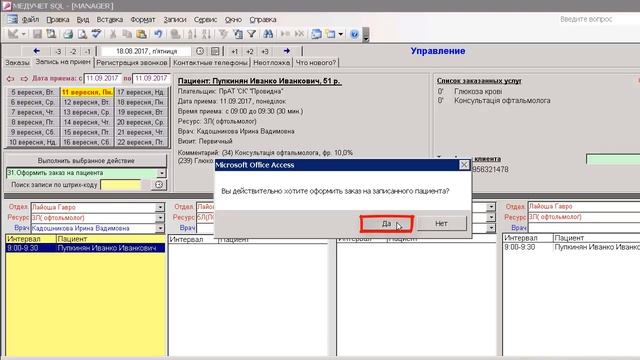Click the start date field 11.09.2017

click(x=102, y=78)
